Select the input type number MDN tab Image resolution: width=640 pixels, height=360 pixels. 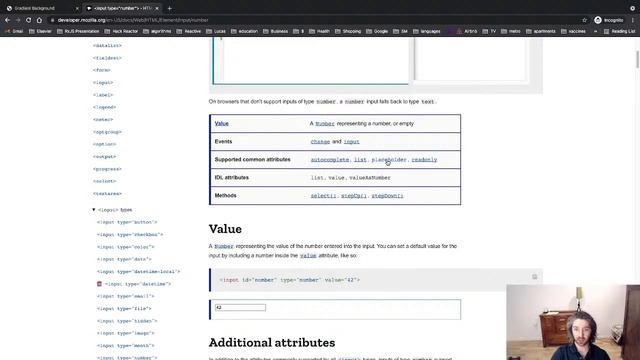click(x=122, y=8)
